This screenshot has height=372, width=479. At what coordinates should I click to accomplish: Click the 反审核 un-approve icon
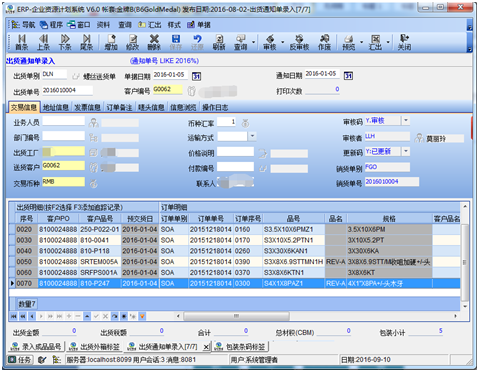(299, 42)
